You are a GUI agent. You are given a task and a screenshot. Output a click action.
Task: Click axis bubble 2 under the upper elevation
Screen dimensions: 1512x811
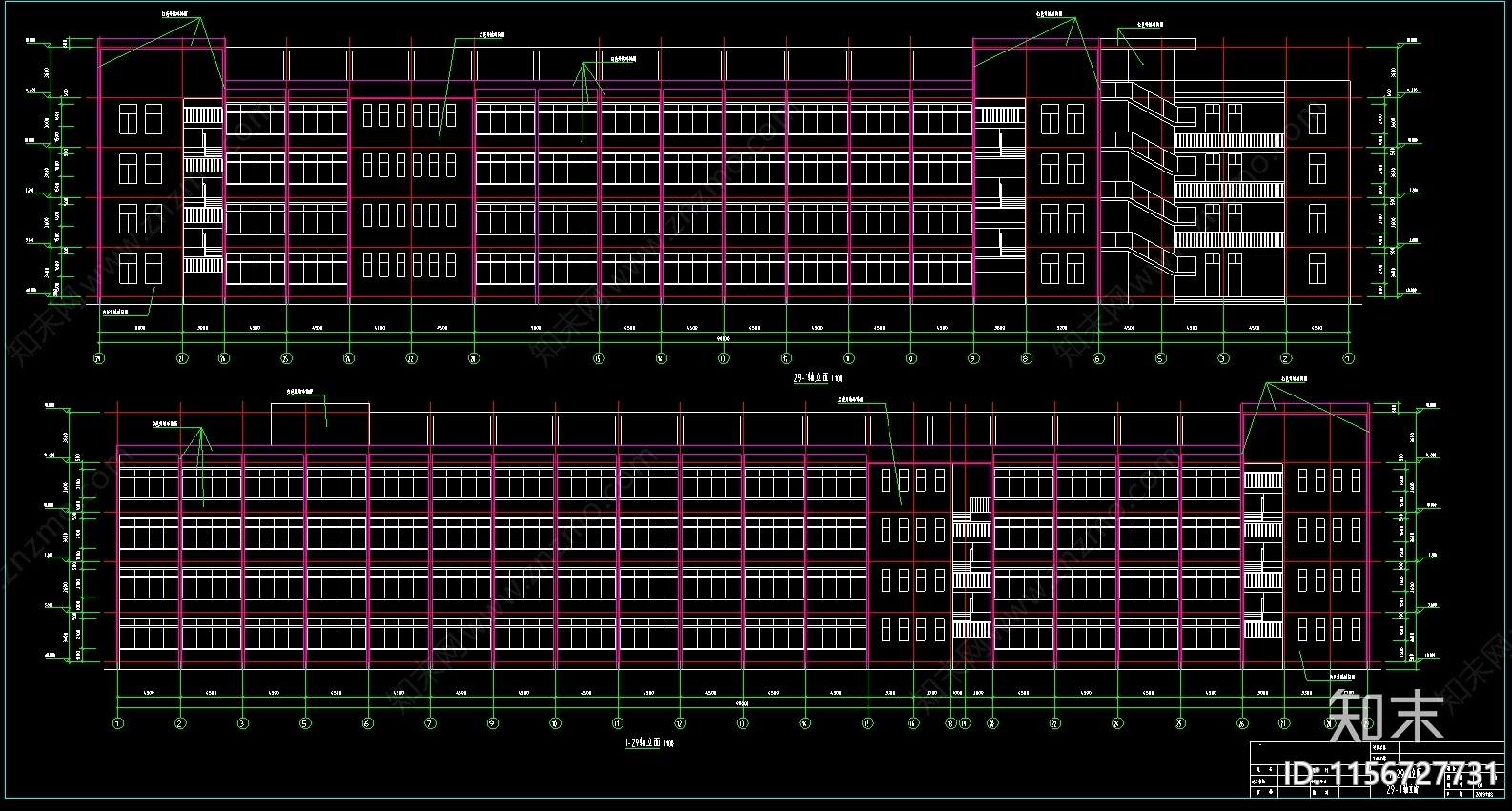click(1285, 359)
